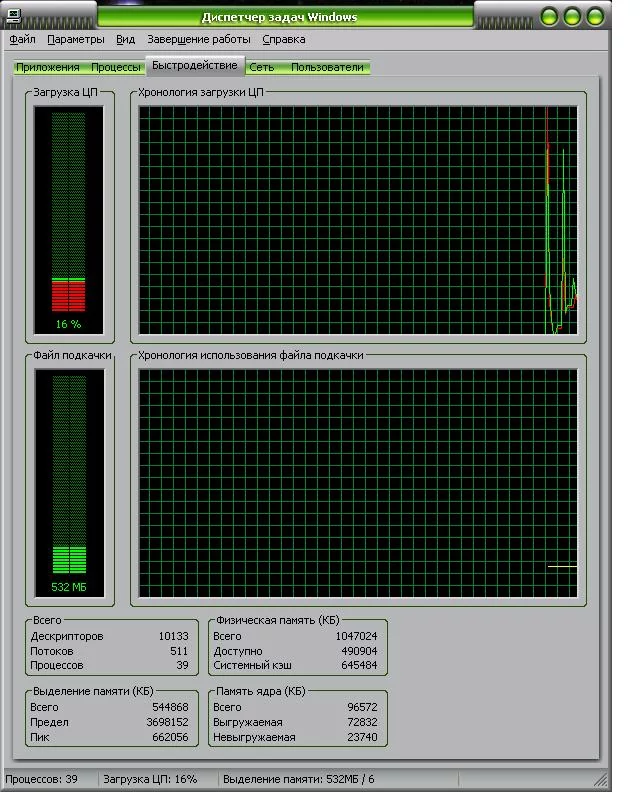Click the Task Manager title bar computer icon
Image resolution: width=640 pixels, height=792 pixels.
pyautogui.click(x=14, y=16)
